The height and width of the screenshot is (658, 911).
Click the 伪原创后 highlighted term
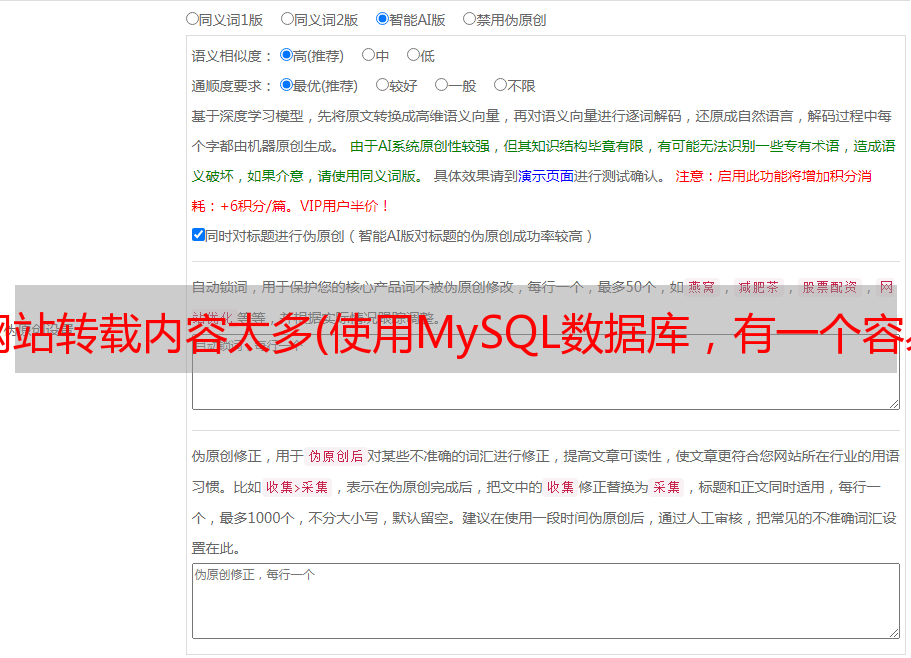336,456
